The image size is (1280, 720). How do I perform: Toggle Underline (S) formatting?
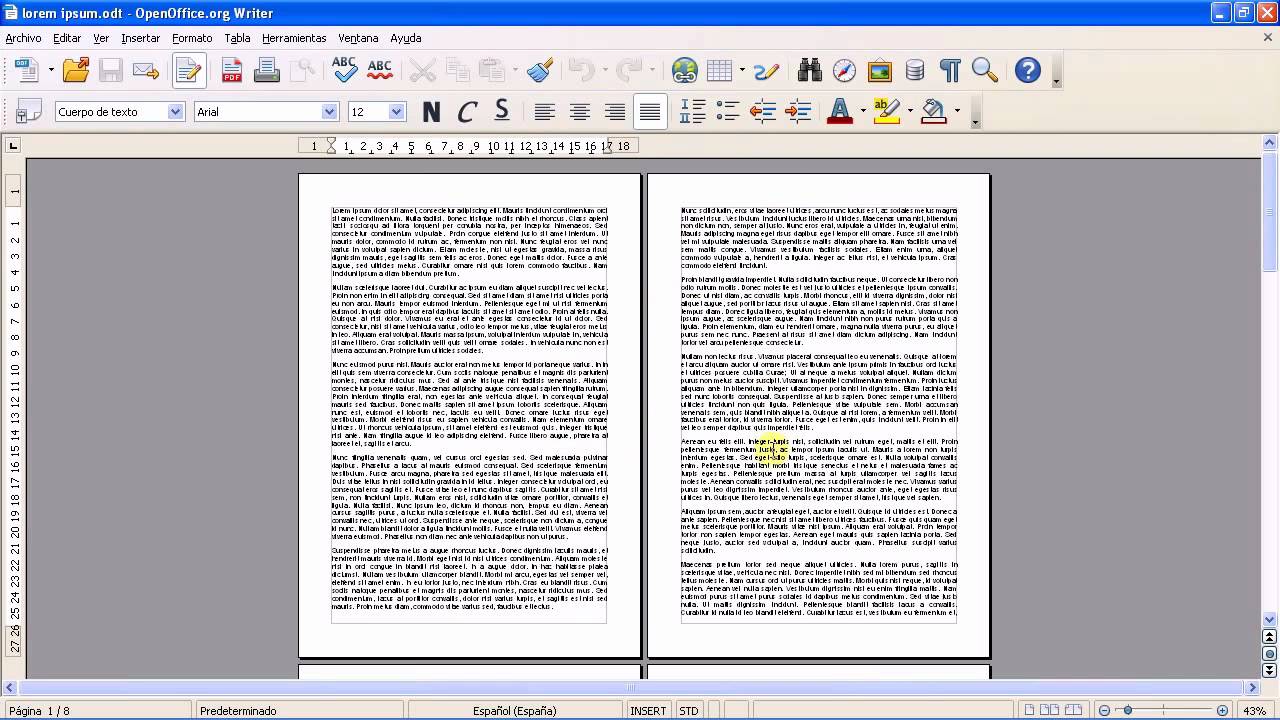pos(501,111)
